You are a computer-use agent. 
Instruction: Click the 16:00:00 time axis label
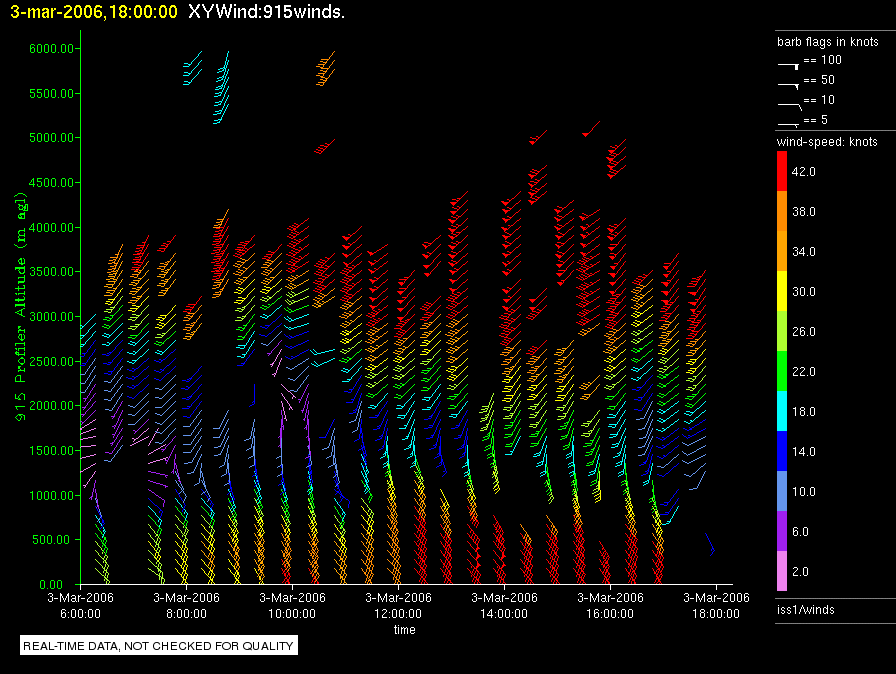610,613
